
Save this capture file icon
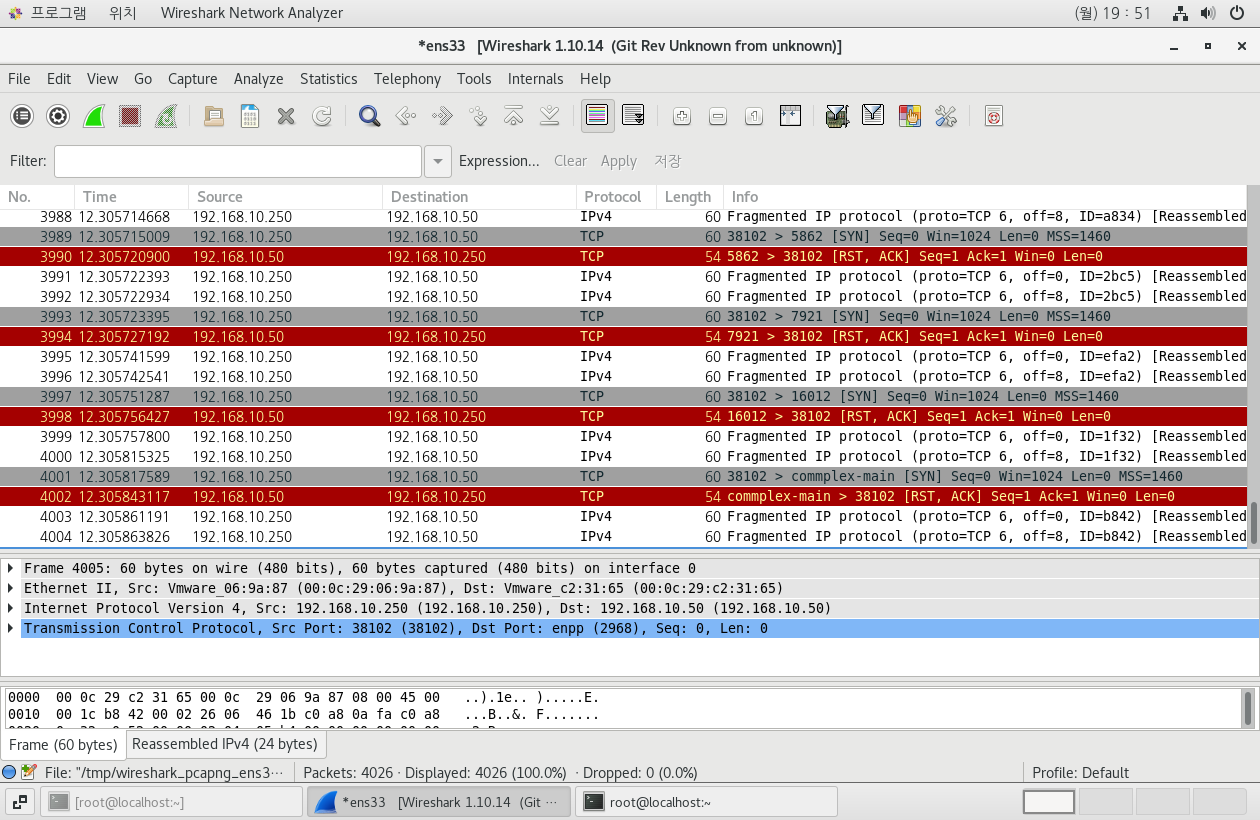tap(249, 116)
